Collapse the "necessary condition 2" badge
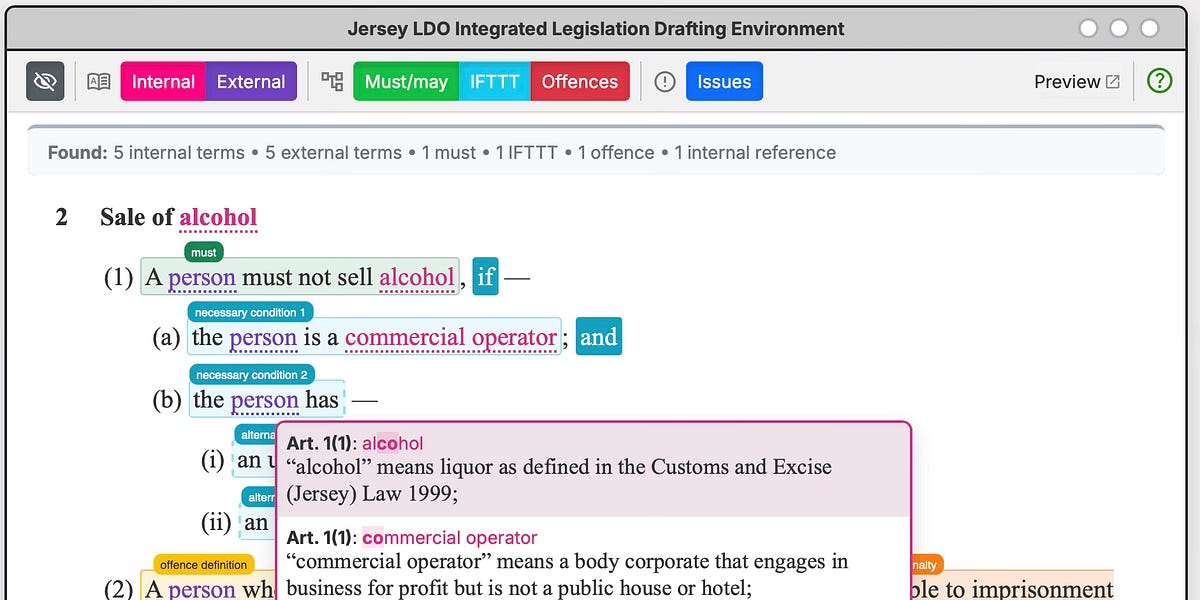This screenshot has width=1200, height=600. click(251, 374)
